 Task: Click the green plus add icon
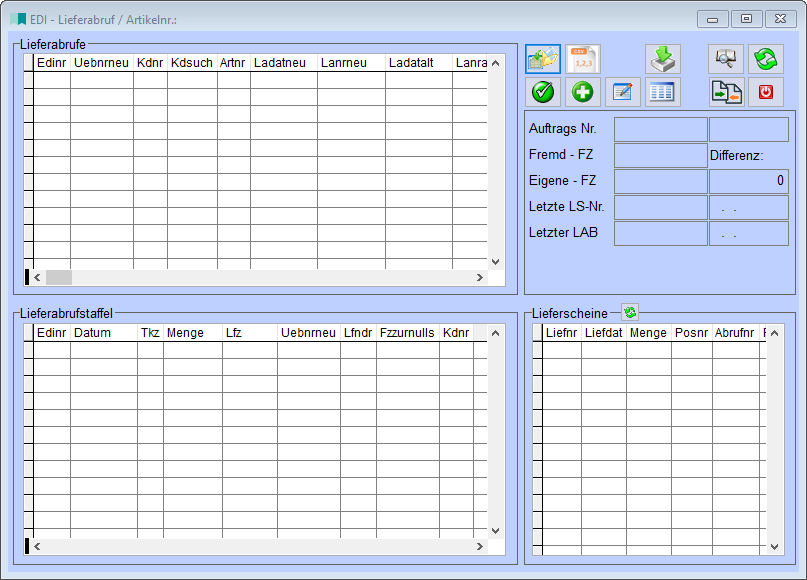click(582, 92)
